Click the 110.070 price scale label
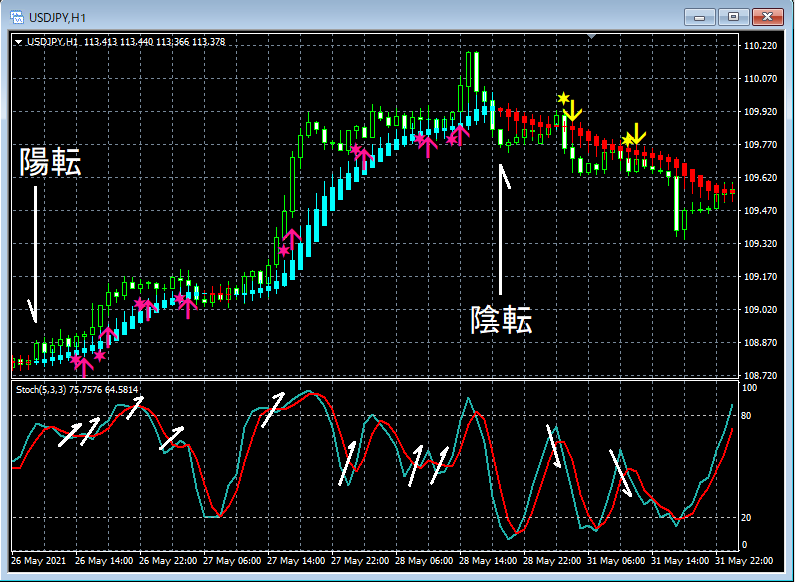The height and width of the screenshot is (582, 796). 760,79
